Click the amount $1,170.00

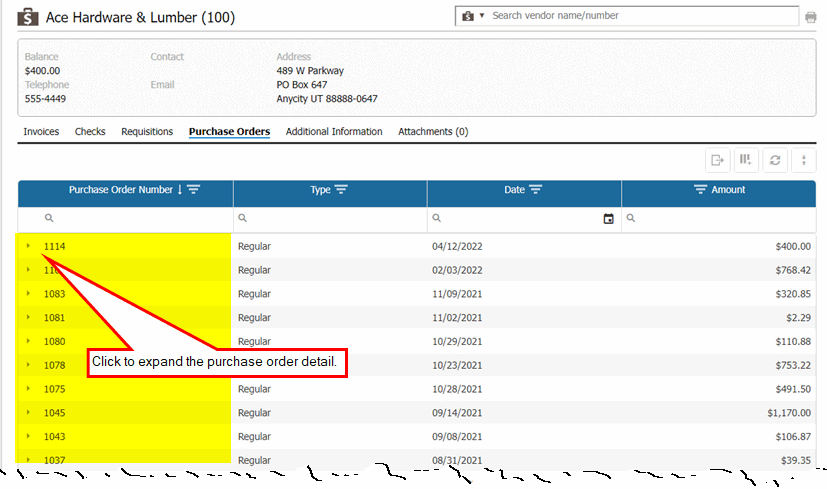[789, 413]
